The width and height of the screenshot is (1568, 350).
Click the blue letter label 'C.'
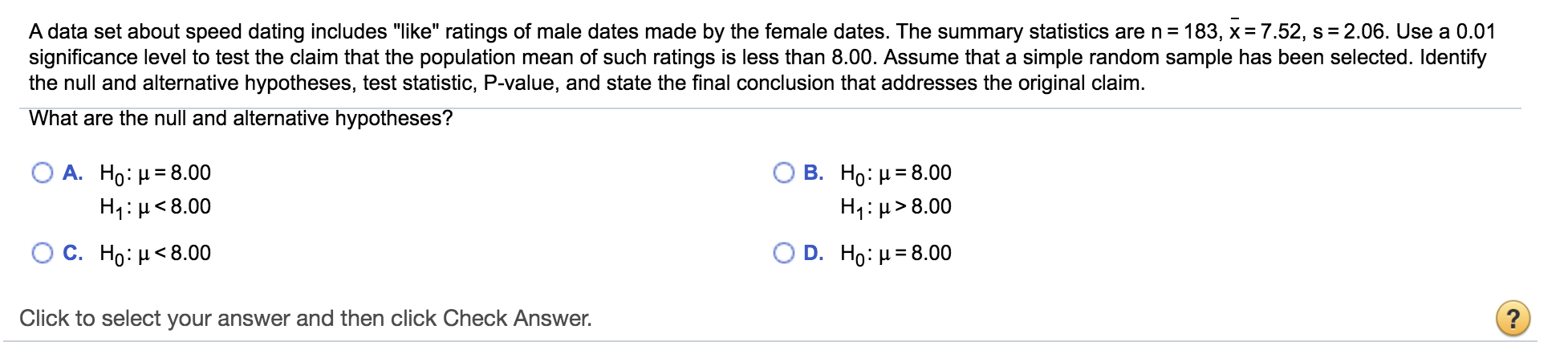pyautogui.click(x=73, y=253)
